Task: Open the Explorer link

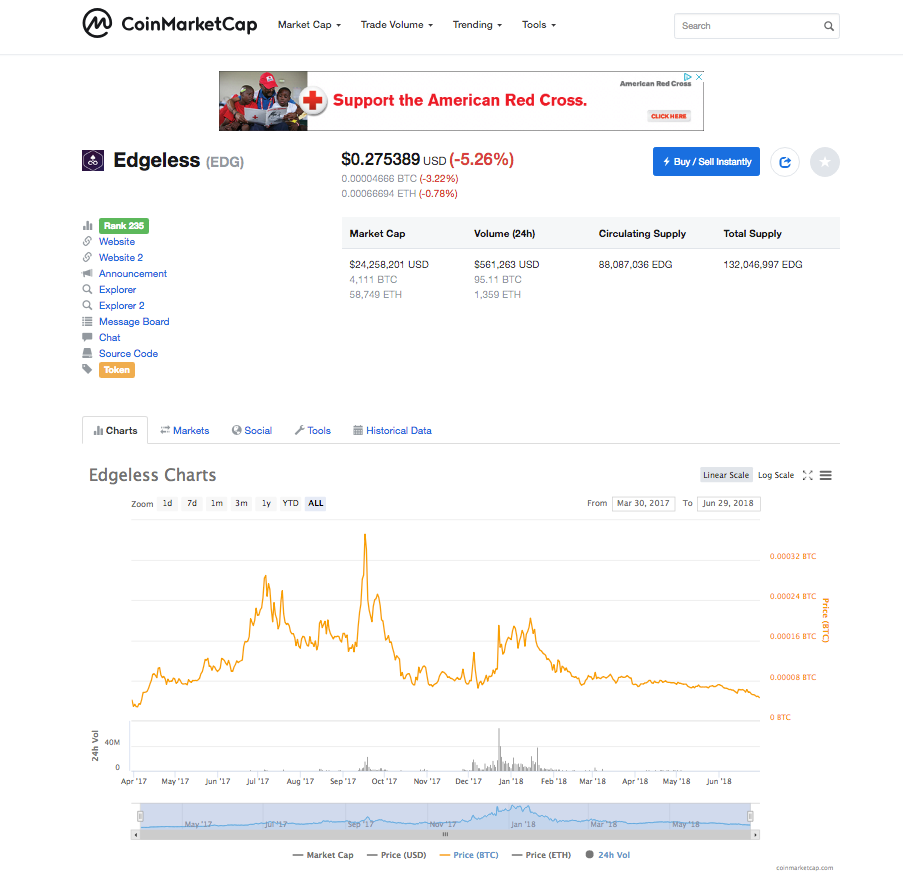Action: pyautogui.click(x=117, y=290)
